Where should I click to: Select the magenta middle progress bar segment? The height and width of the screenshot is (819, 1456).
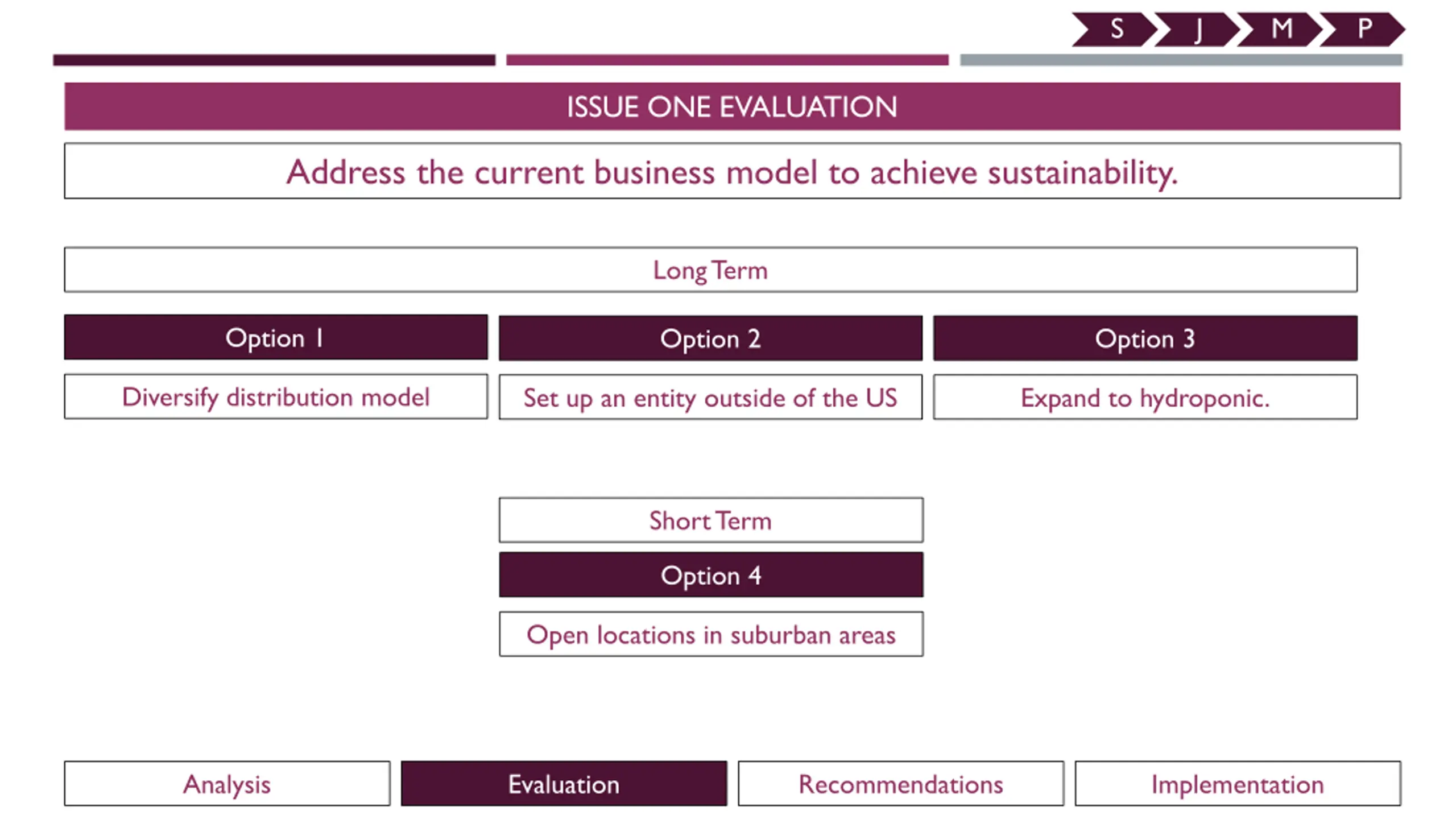(727, 60)
